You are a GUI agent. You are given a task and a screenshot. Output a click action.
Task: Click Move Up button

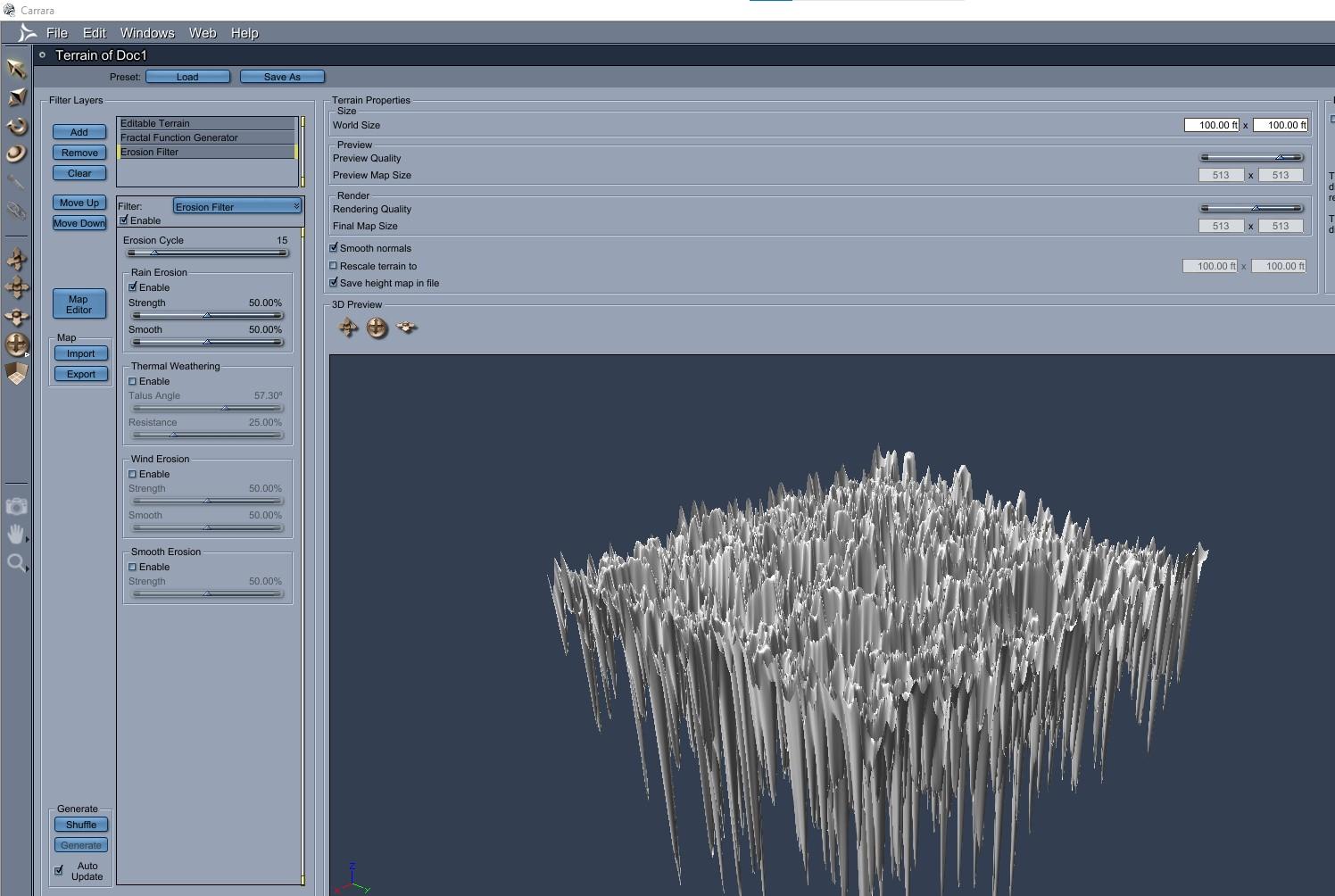coord(79,203)
